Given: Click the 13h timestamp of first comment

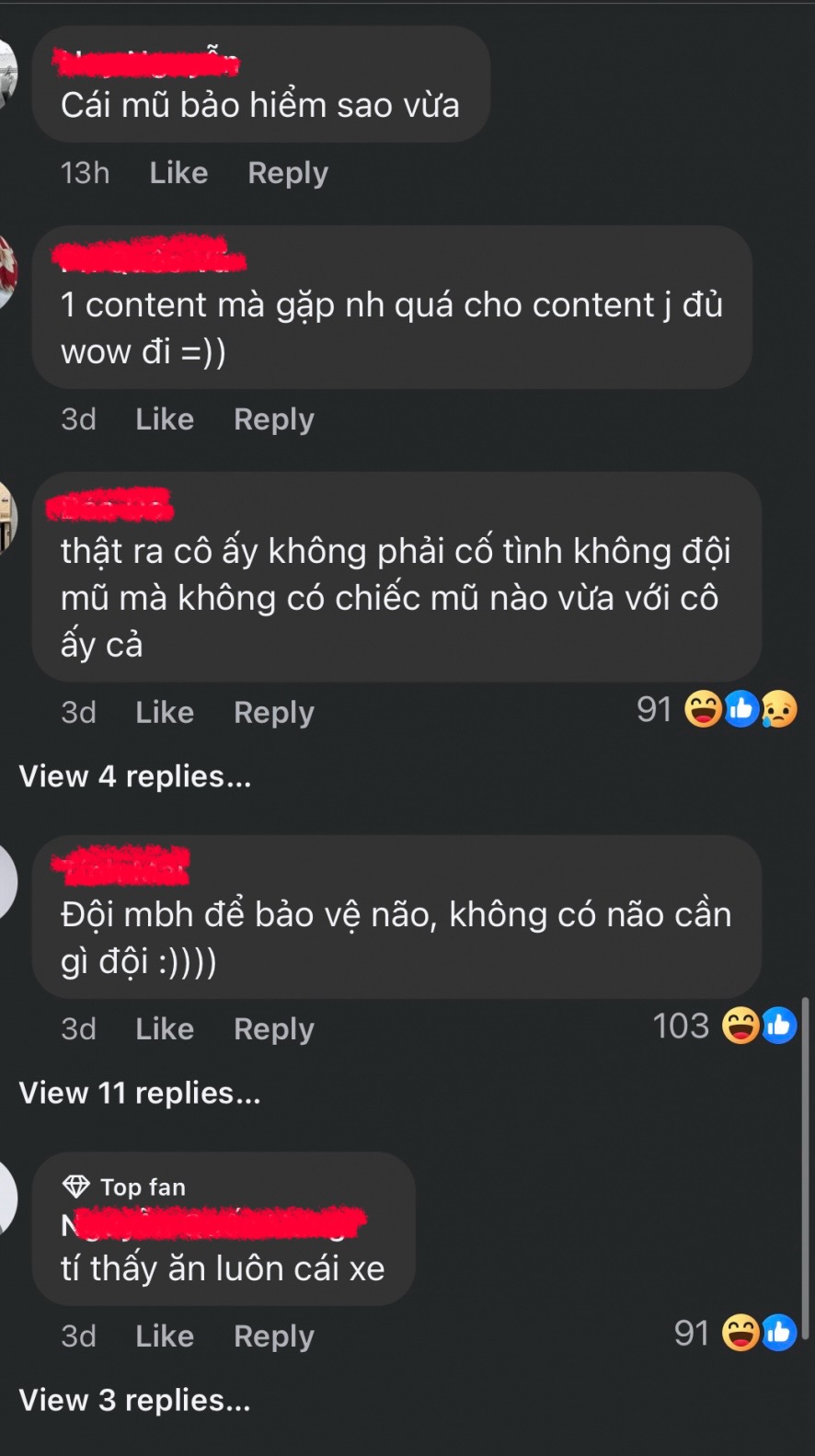Looking at the screenshot, I should tap(85, 173).
